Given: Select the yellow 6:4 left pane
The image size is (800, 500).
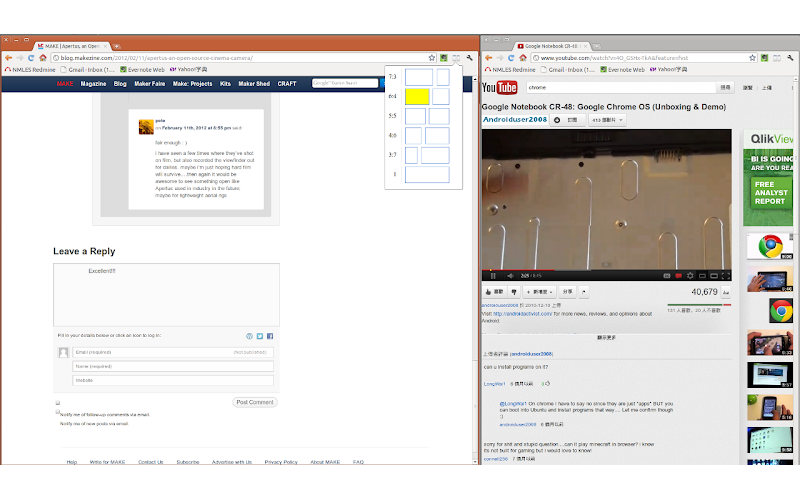Looking at the screenshot, I should pyautogui.click(x=417, y=96).
